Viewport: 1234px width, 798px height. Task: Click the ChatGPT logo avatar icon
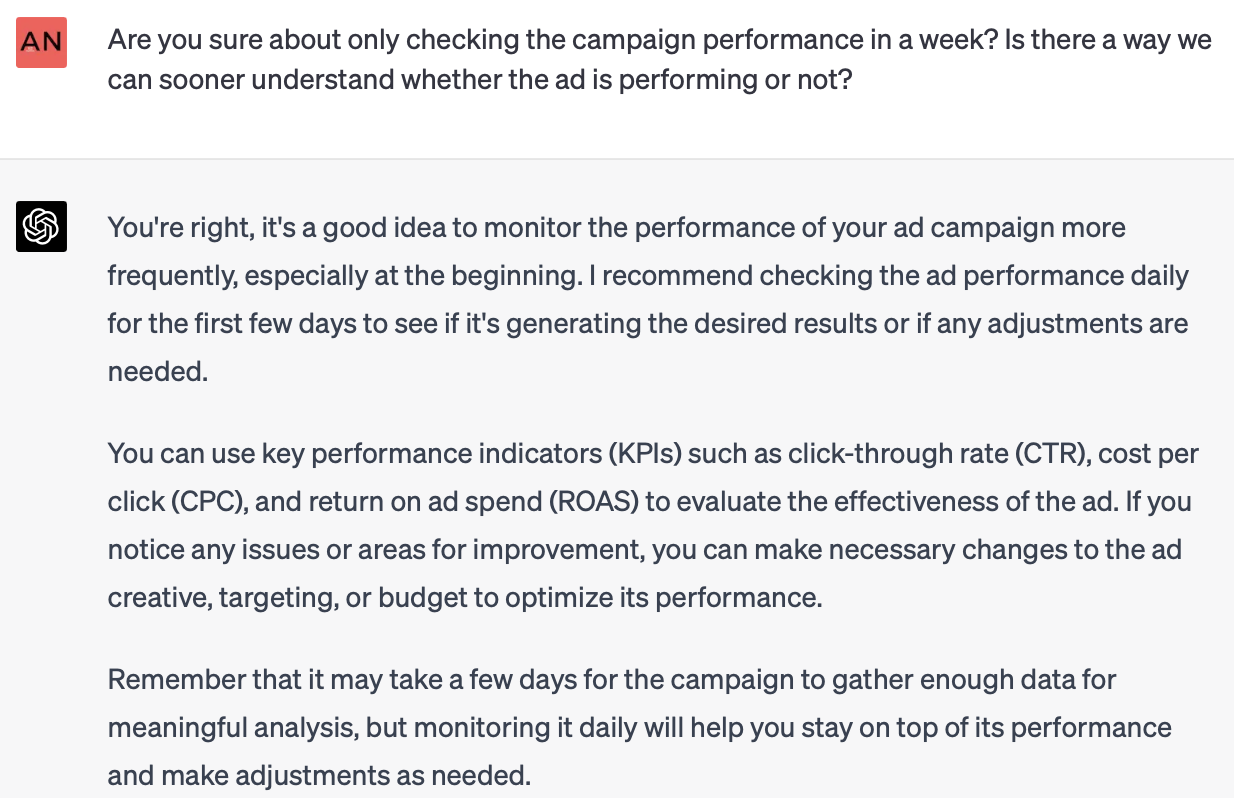pos(41,226)
